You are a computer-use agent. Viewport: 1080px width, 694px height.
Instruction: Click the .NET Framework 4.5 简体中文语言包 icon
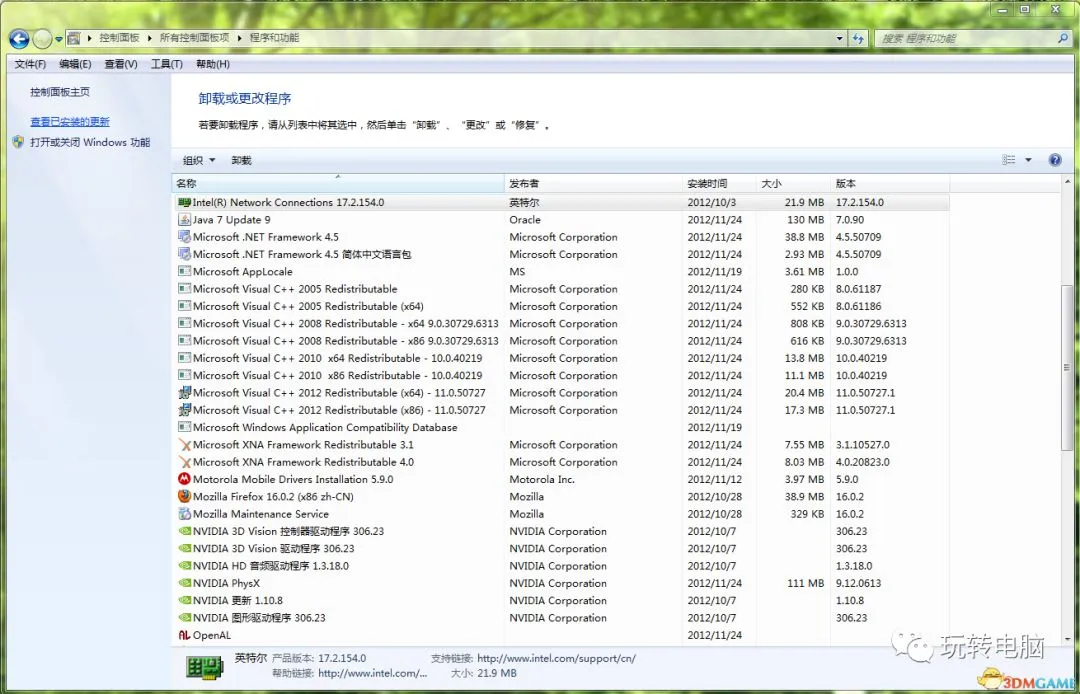[184, 254]
